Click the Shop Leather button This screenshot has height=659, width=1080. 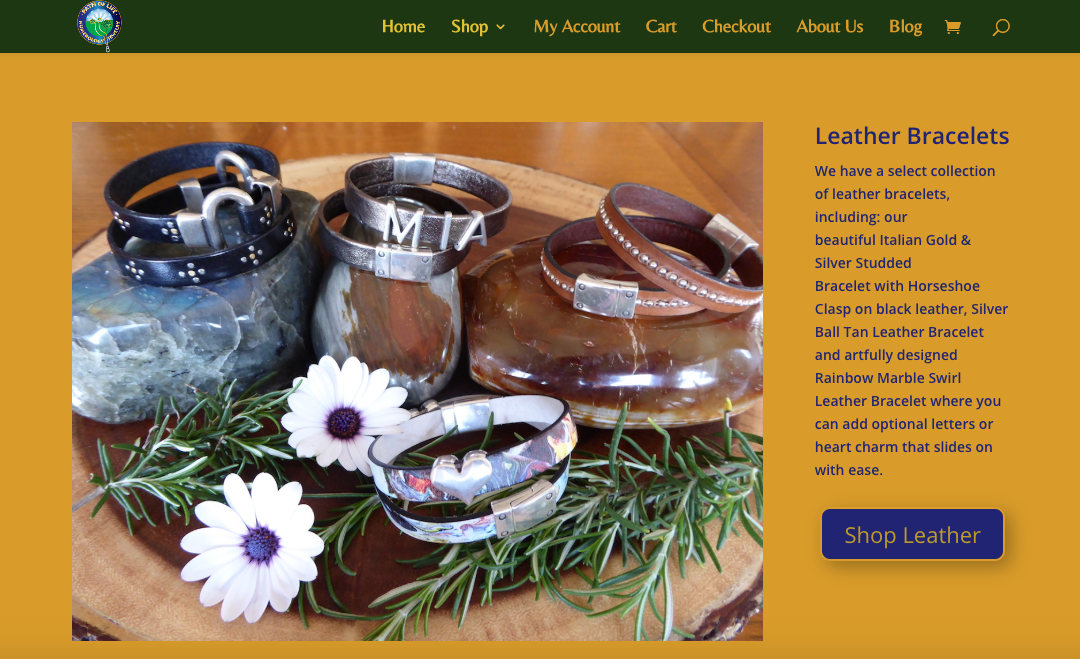[x=913, y=534]
